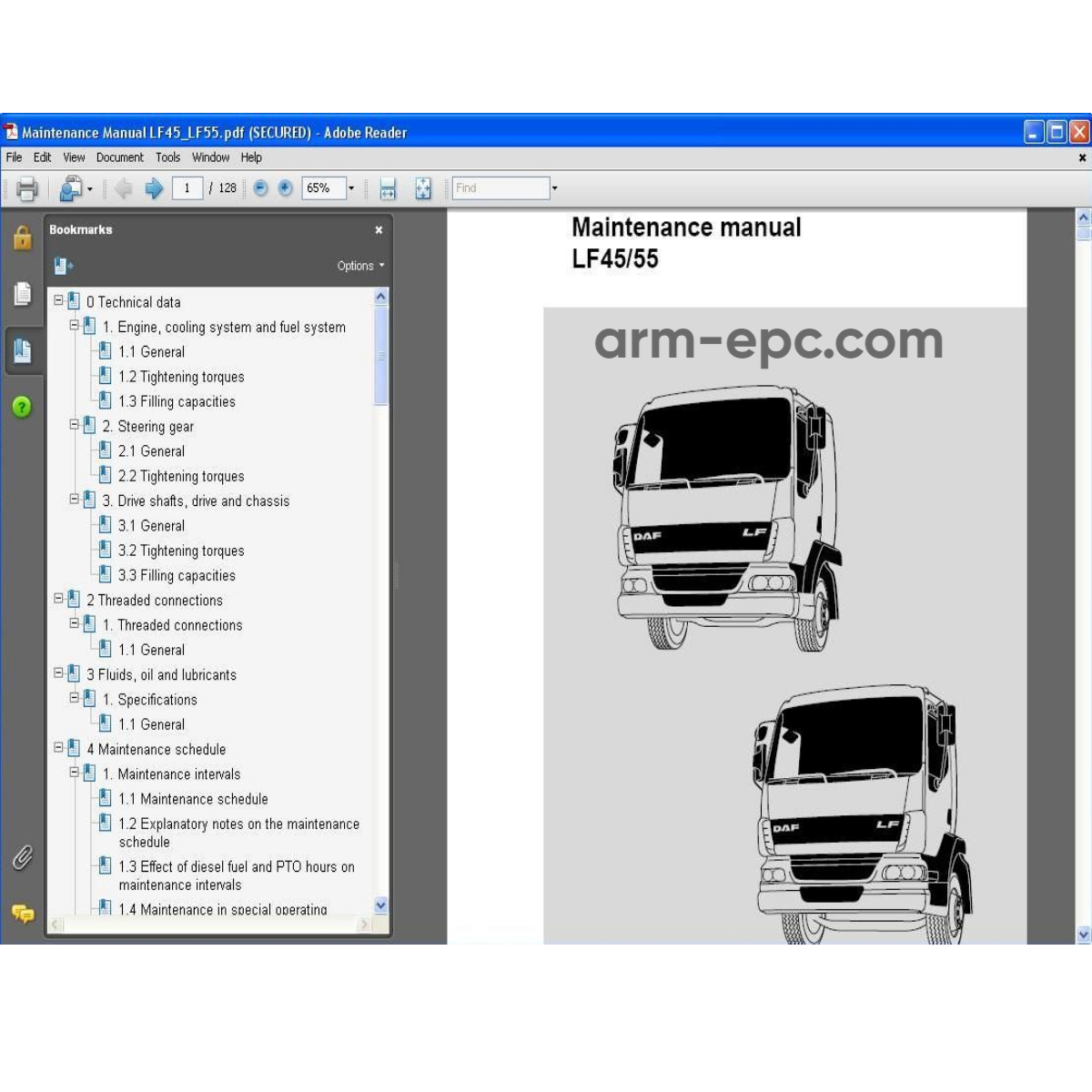Click the page number input field

coord(187,188)
